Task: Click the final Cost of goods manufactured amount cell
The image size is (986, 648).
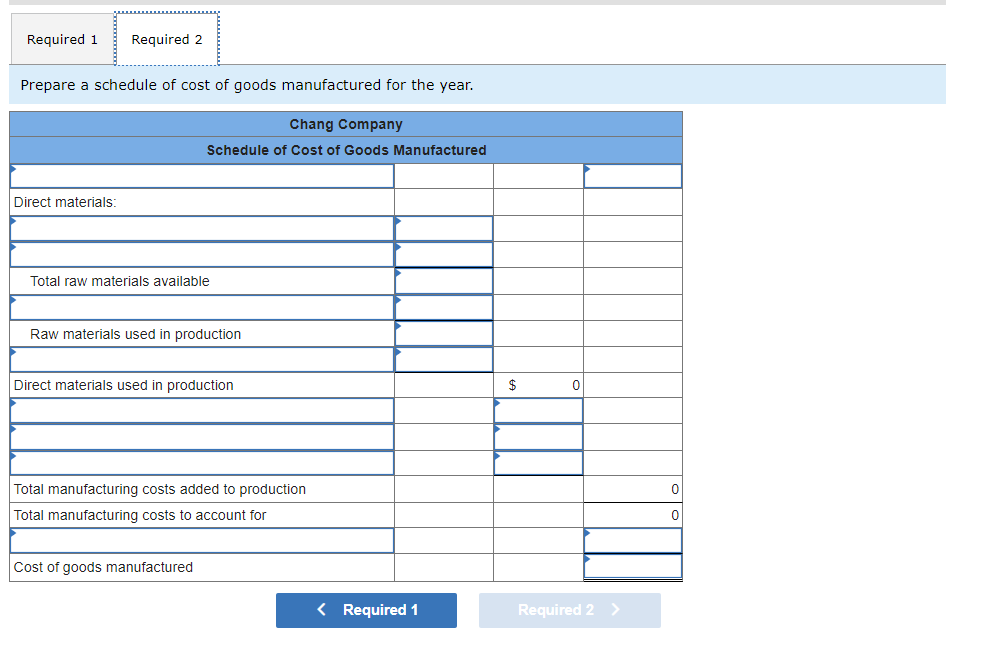Action: (632, 567)
